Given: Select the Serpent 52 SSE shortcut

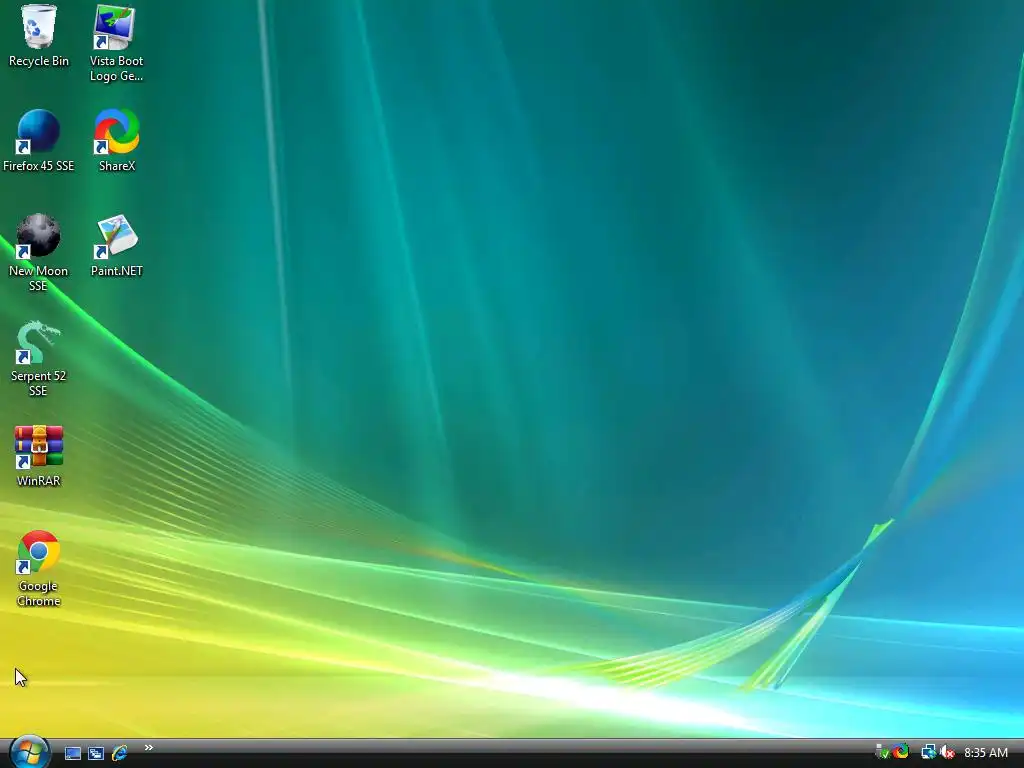Looking at the screenshot, I should [x=39, y=358].
